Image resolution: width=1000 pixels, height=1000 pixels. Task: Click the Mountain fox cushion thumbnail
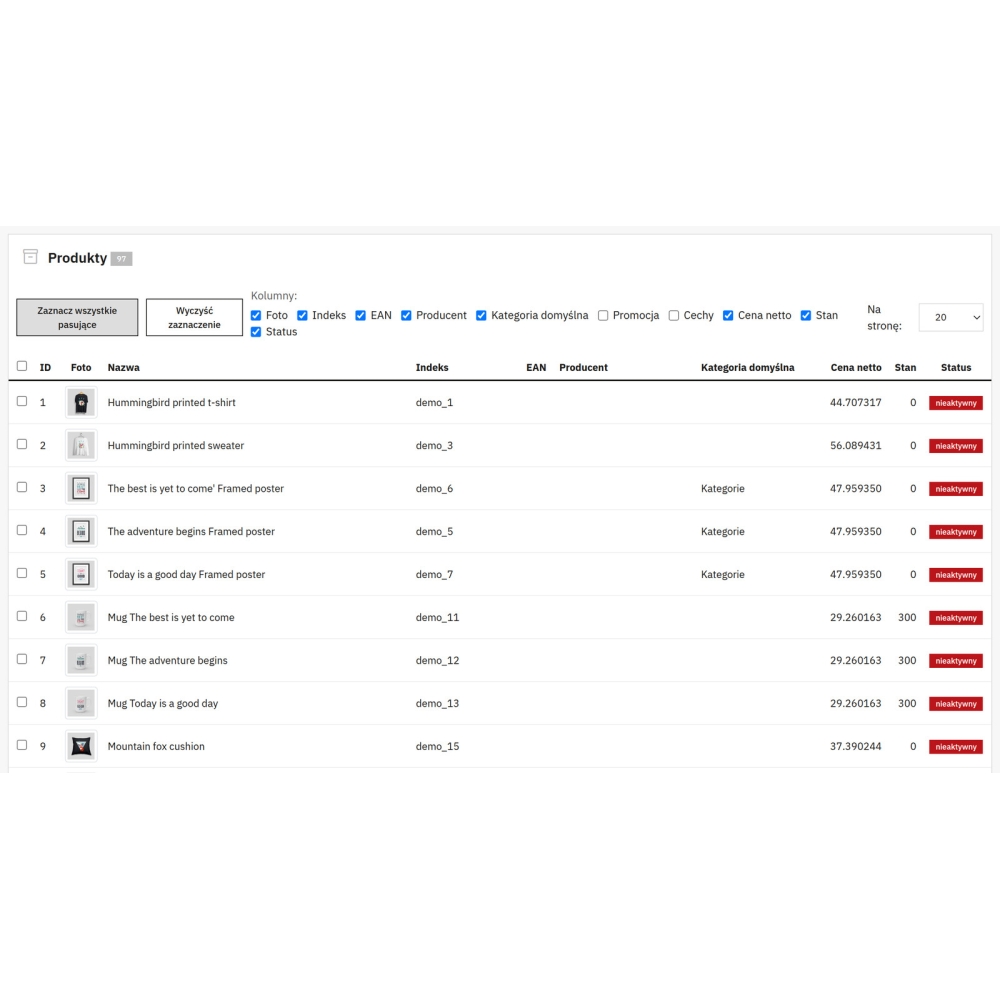tap(81, 746)
